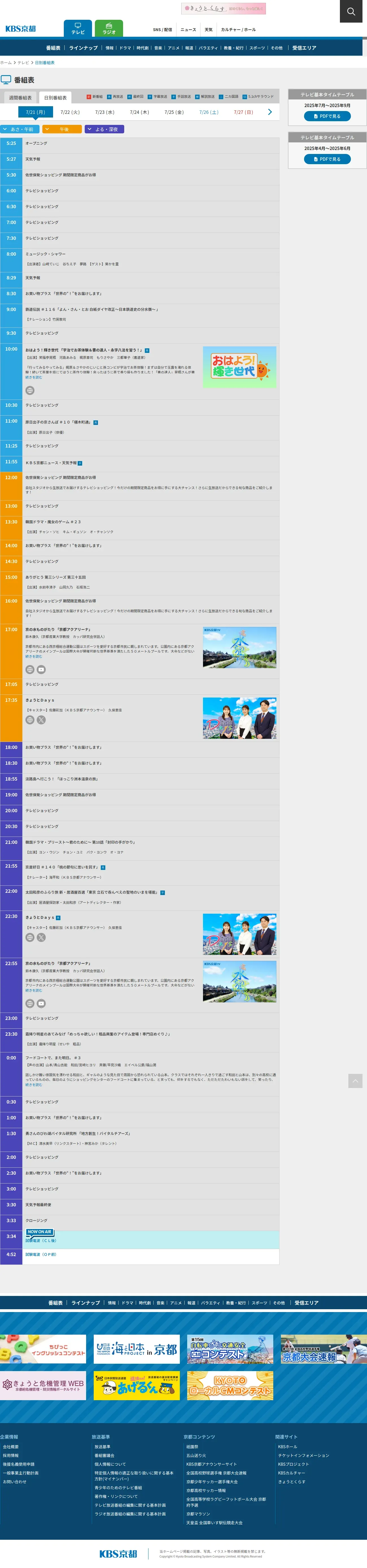The image size is (367, 1568).
Task: Open スポーツ in the footer navigation bar
Action: coord(259,1303)
